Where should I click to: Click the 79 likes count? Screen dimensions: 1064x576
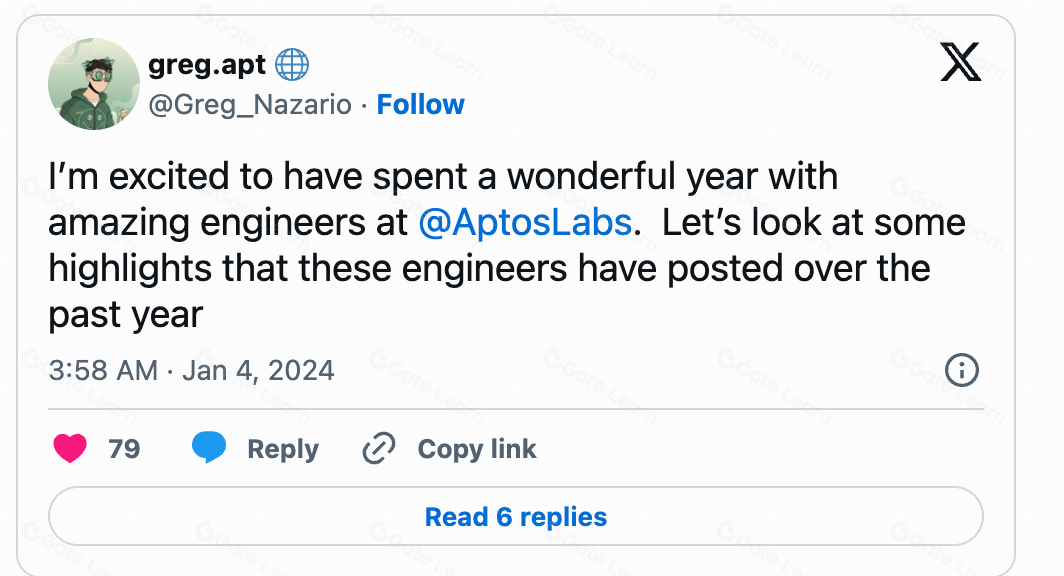(124, 449)
